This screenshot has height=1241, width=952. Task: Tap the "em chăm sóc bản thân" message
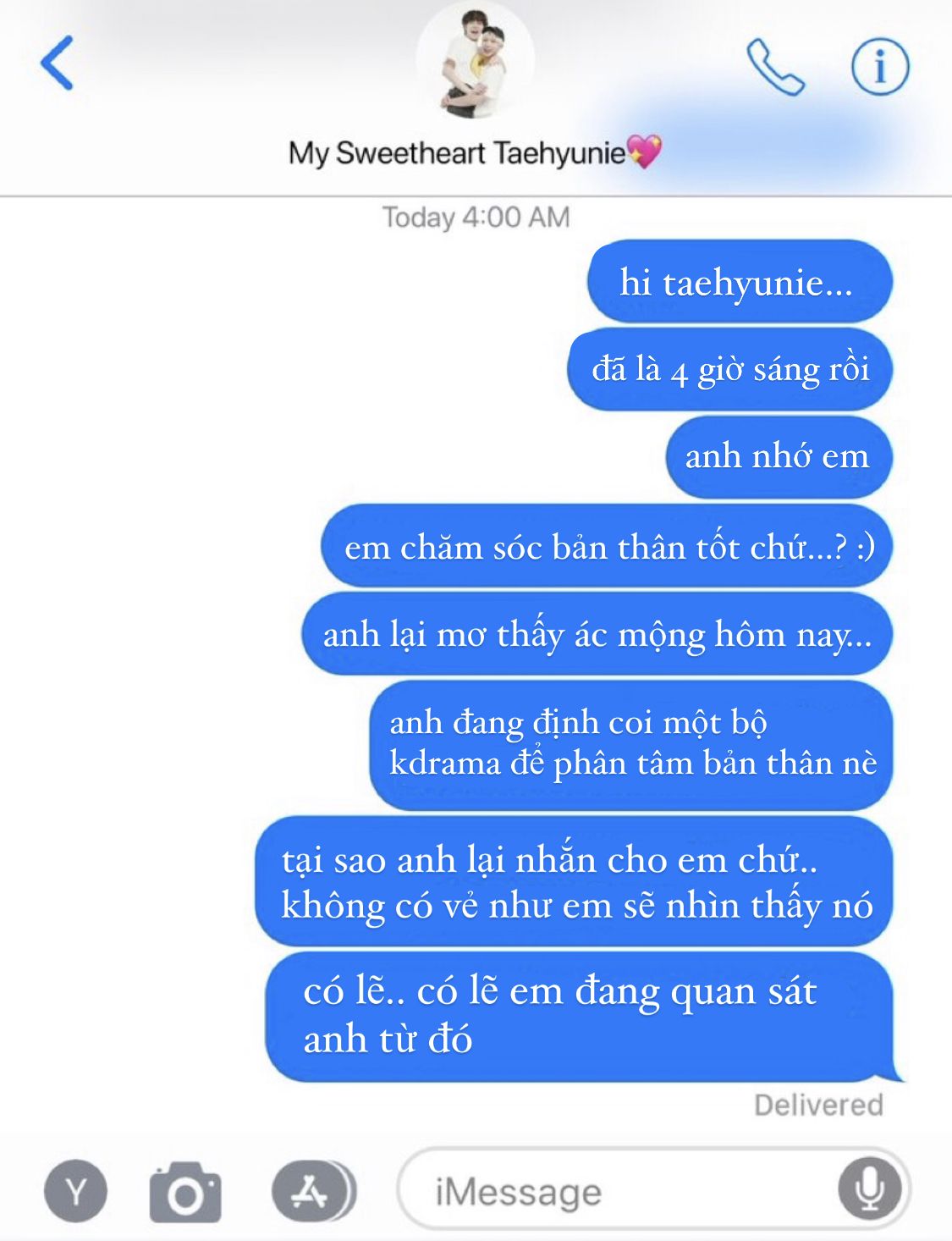pyautogui.click(x=606, y=547)
